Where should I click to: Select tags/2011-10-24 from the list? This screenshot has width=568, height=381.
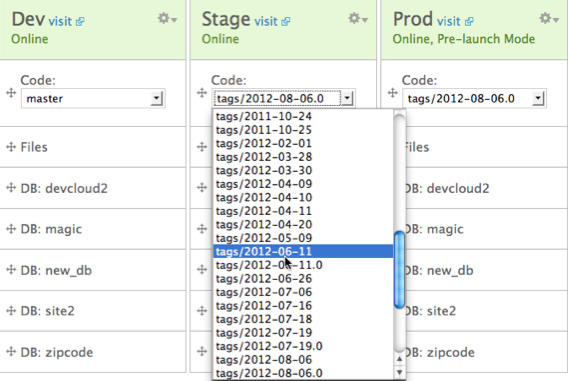point(303,116)
